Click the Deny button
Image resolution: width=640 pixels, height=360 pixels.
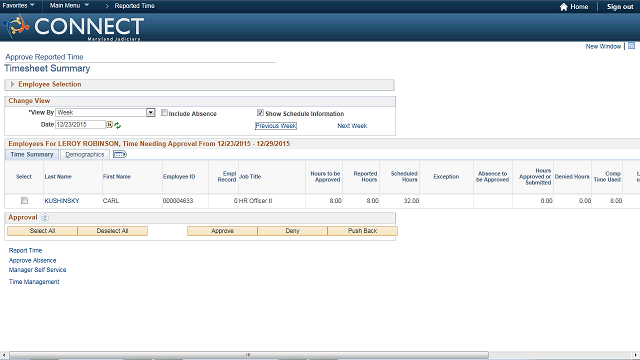pos(292,231)
